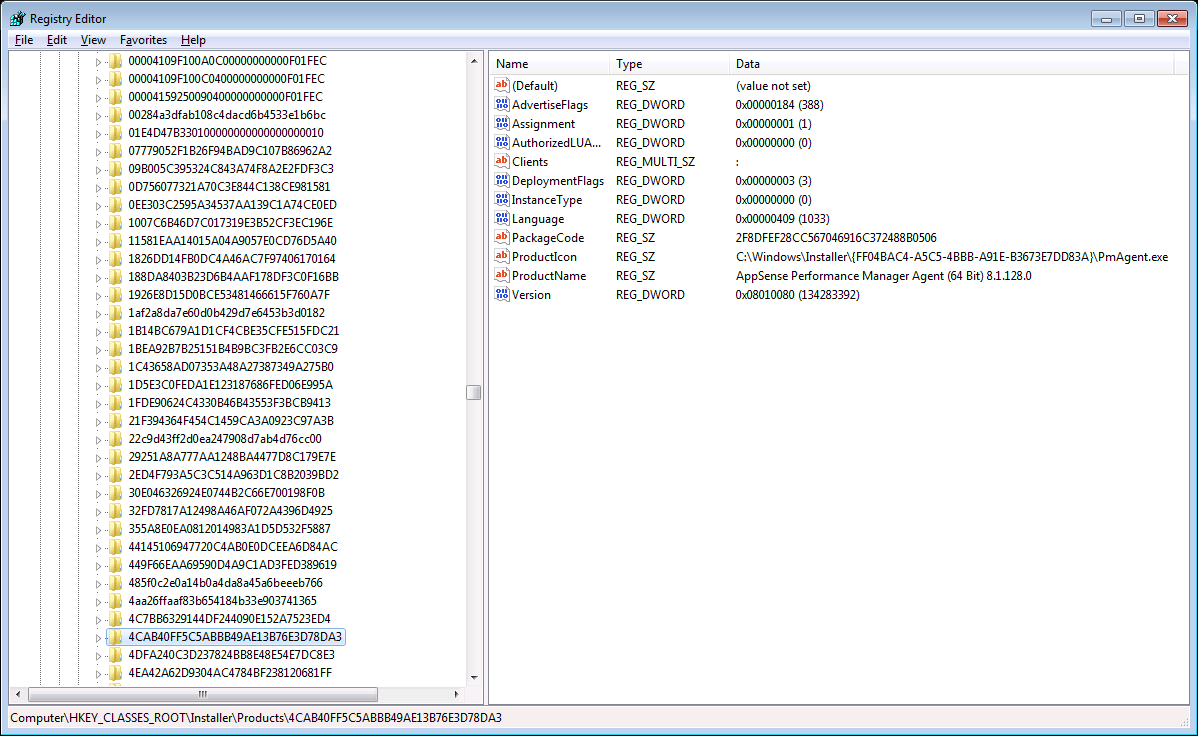This screenshot has height=736, width=1198.
Task: Click folder icon of key 1826DD14FB0DC4A46AC7F97406170164
Action: pos(115,258)
